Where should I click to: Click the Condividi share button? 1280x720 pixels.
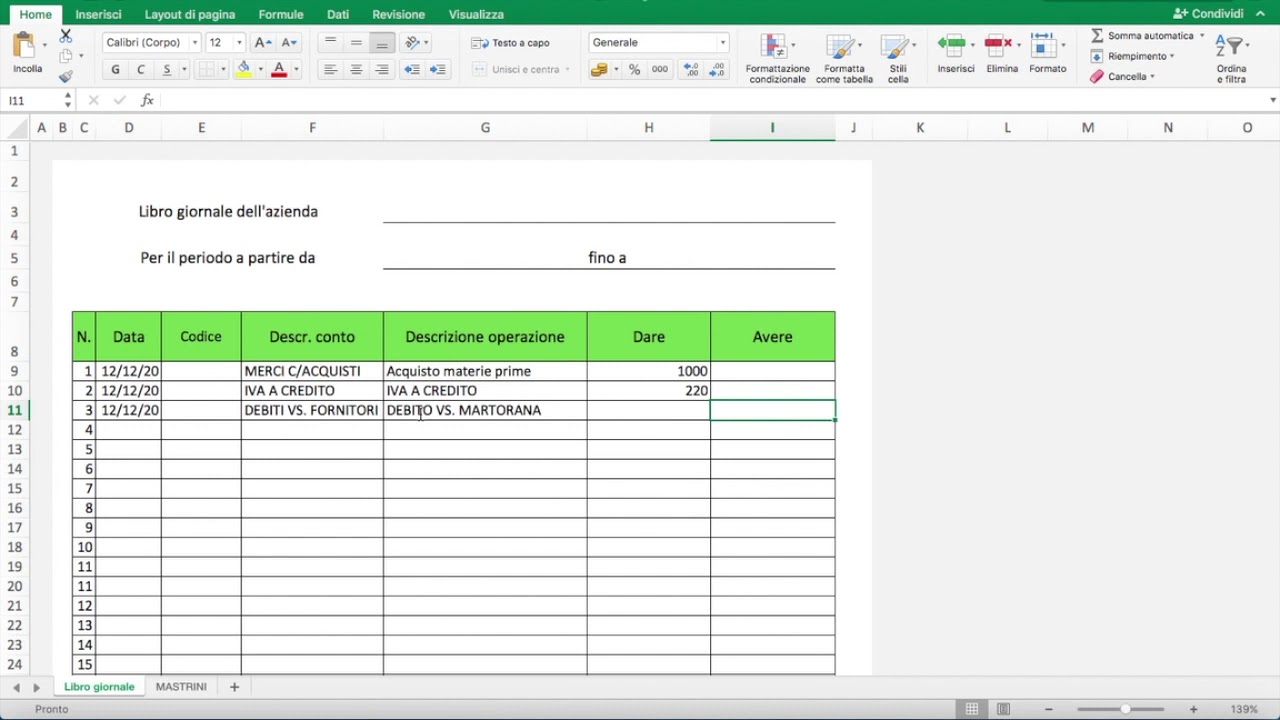(x=1208, y=14)
